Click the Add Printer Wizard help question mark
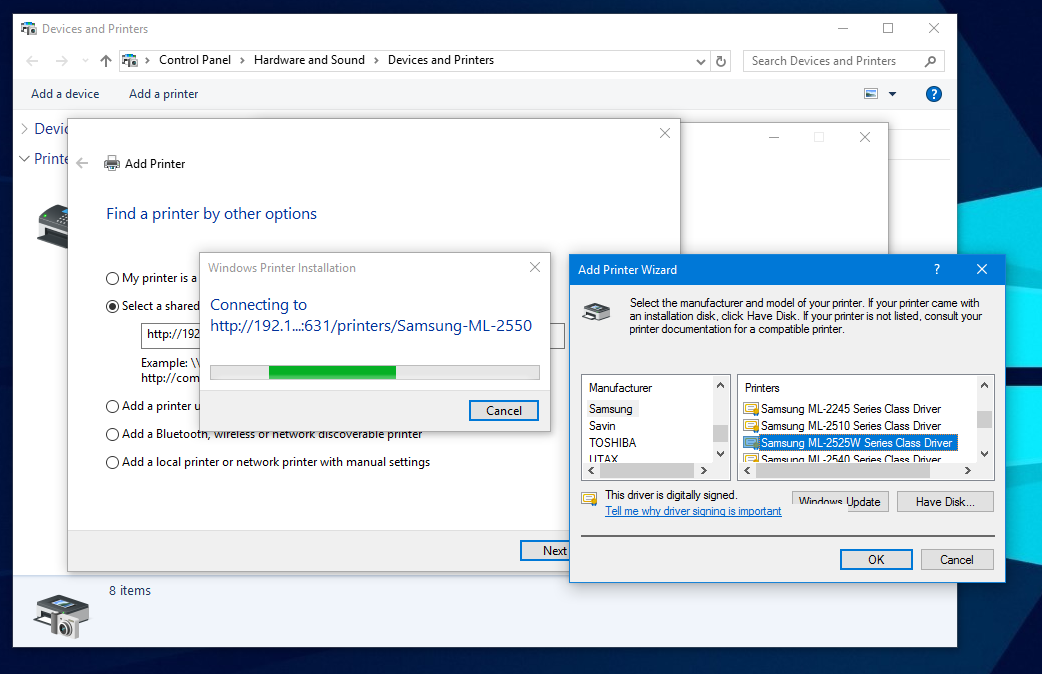 (937, 270)
